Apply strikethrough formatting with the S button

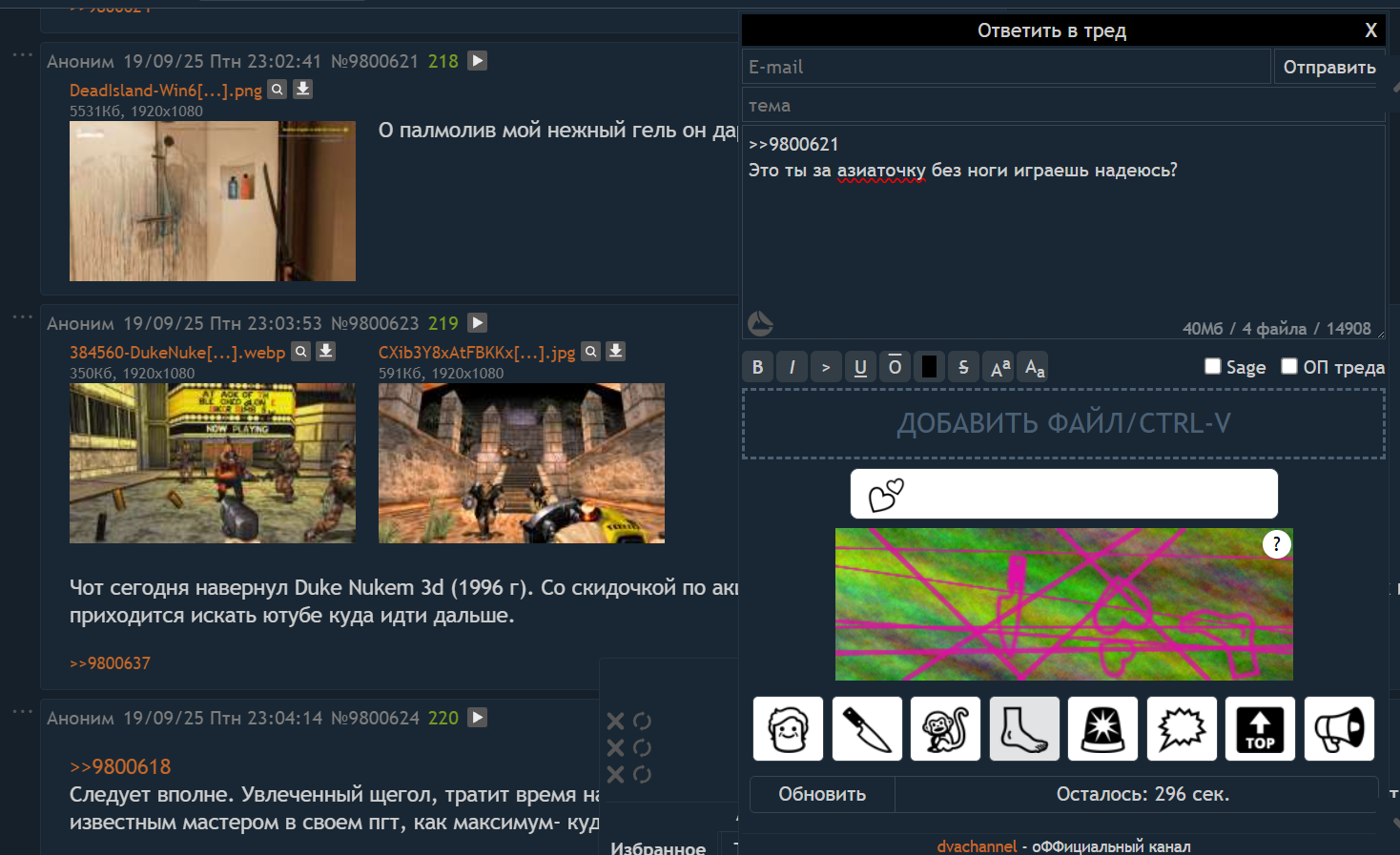pyautogui.click(x=963, y=367)
